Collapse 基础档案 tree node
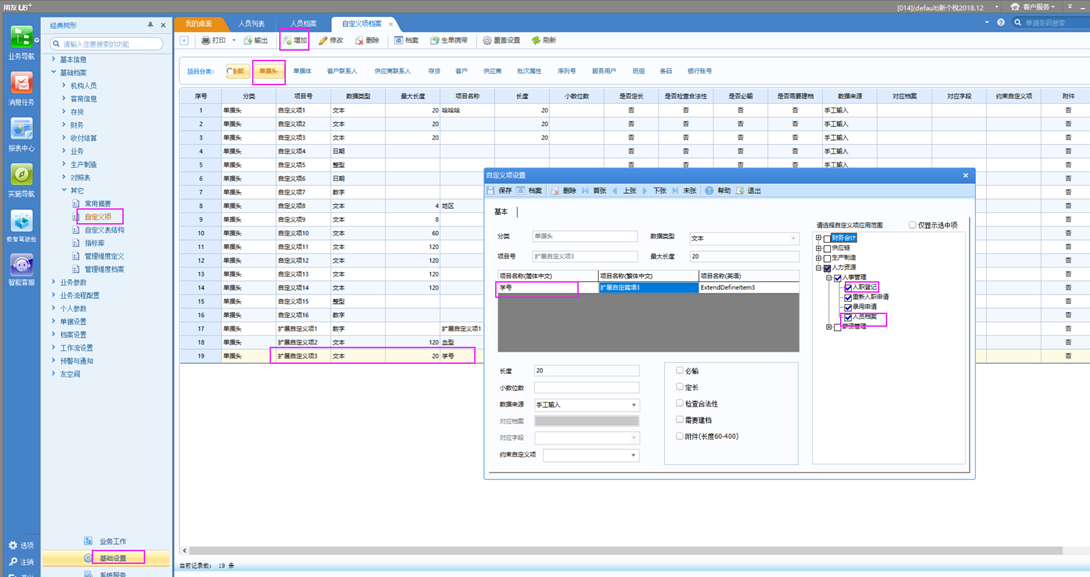The image size is (1090, 577). click(54, 72)
